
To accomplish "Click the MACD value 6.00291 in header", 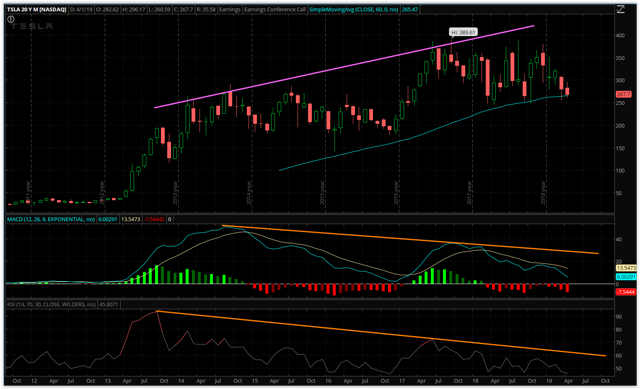I will click(x=107, y=219).
